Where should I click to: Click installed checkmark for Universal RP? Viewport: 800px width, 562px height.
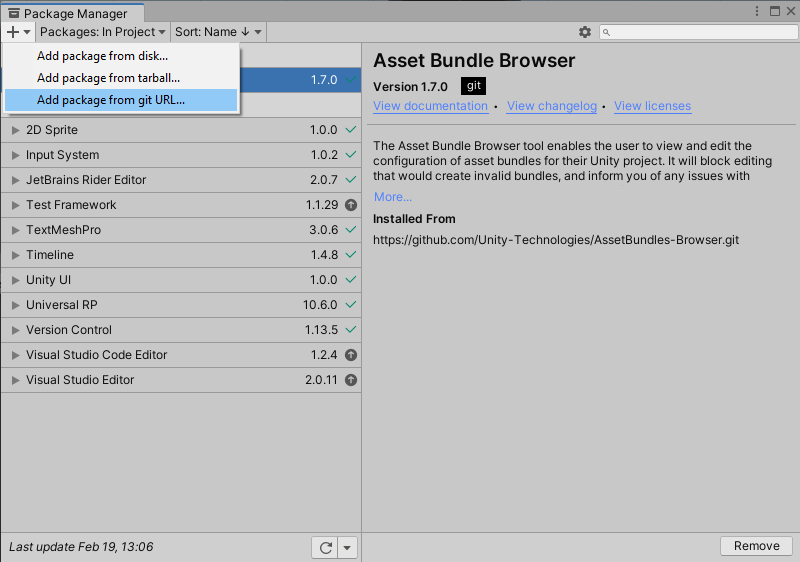[x=351, y=304]
